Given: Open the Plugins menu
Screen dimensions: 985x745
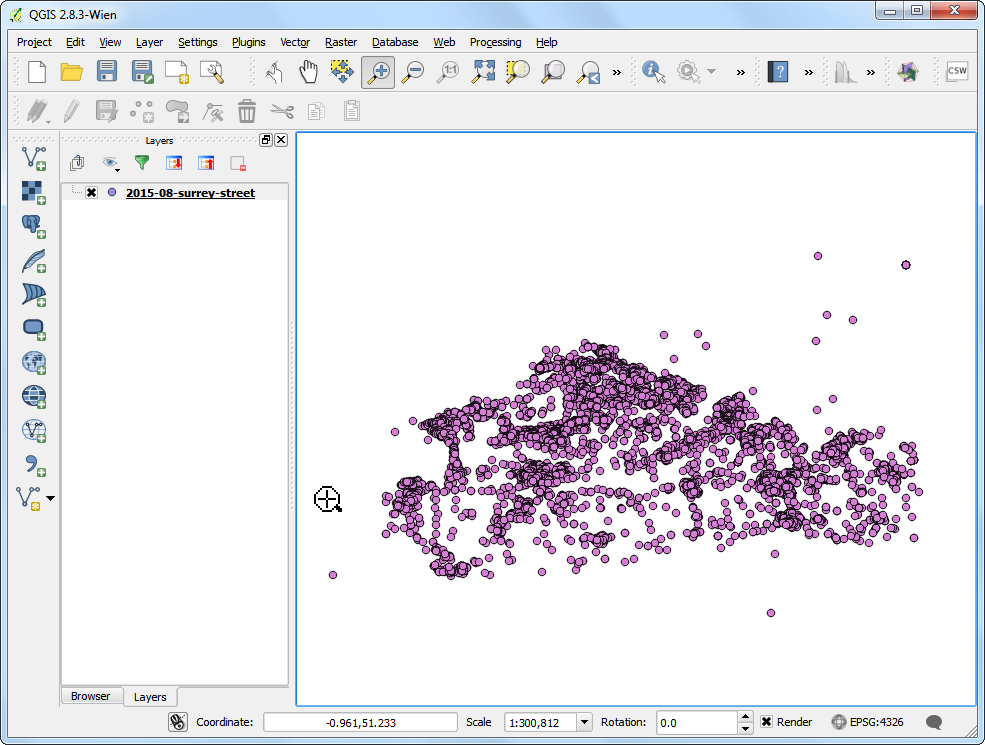Looking at the screenshot, I should (248, 42).
